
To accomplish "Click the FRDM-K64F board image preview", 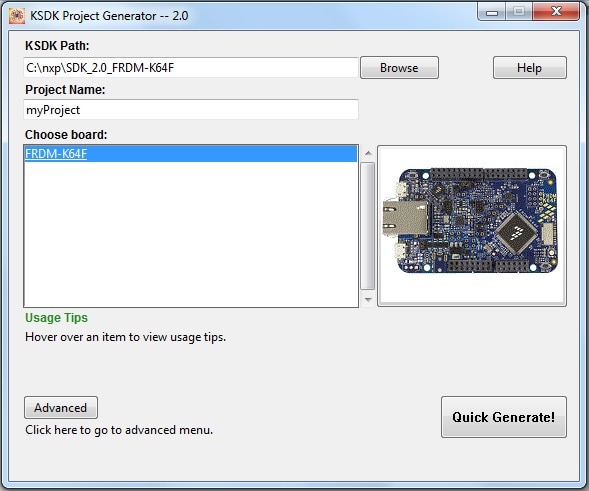I will pyautogui.click(x=472, y=226).
